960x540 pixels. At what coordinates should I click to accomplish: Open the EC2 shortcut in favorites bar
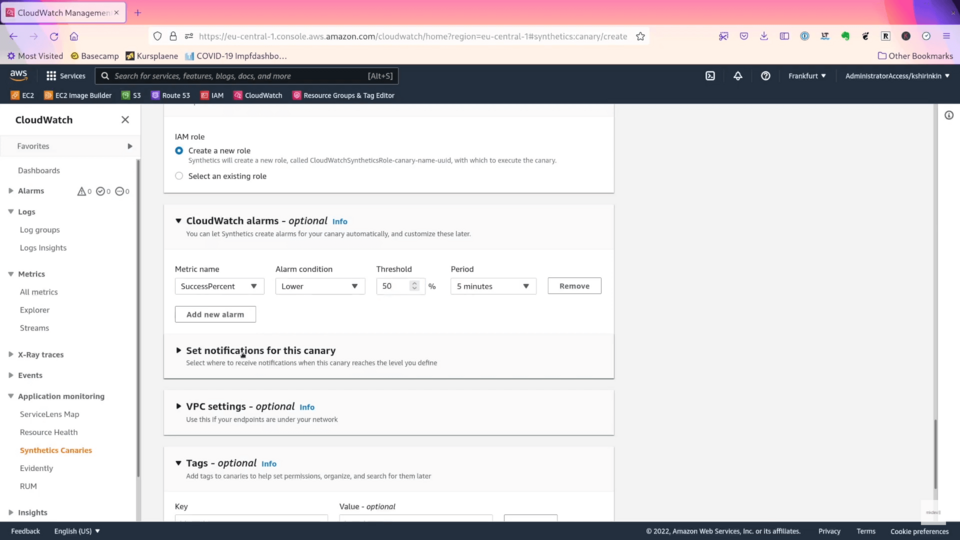point(22,96)
